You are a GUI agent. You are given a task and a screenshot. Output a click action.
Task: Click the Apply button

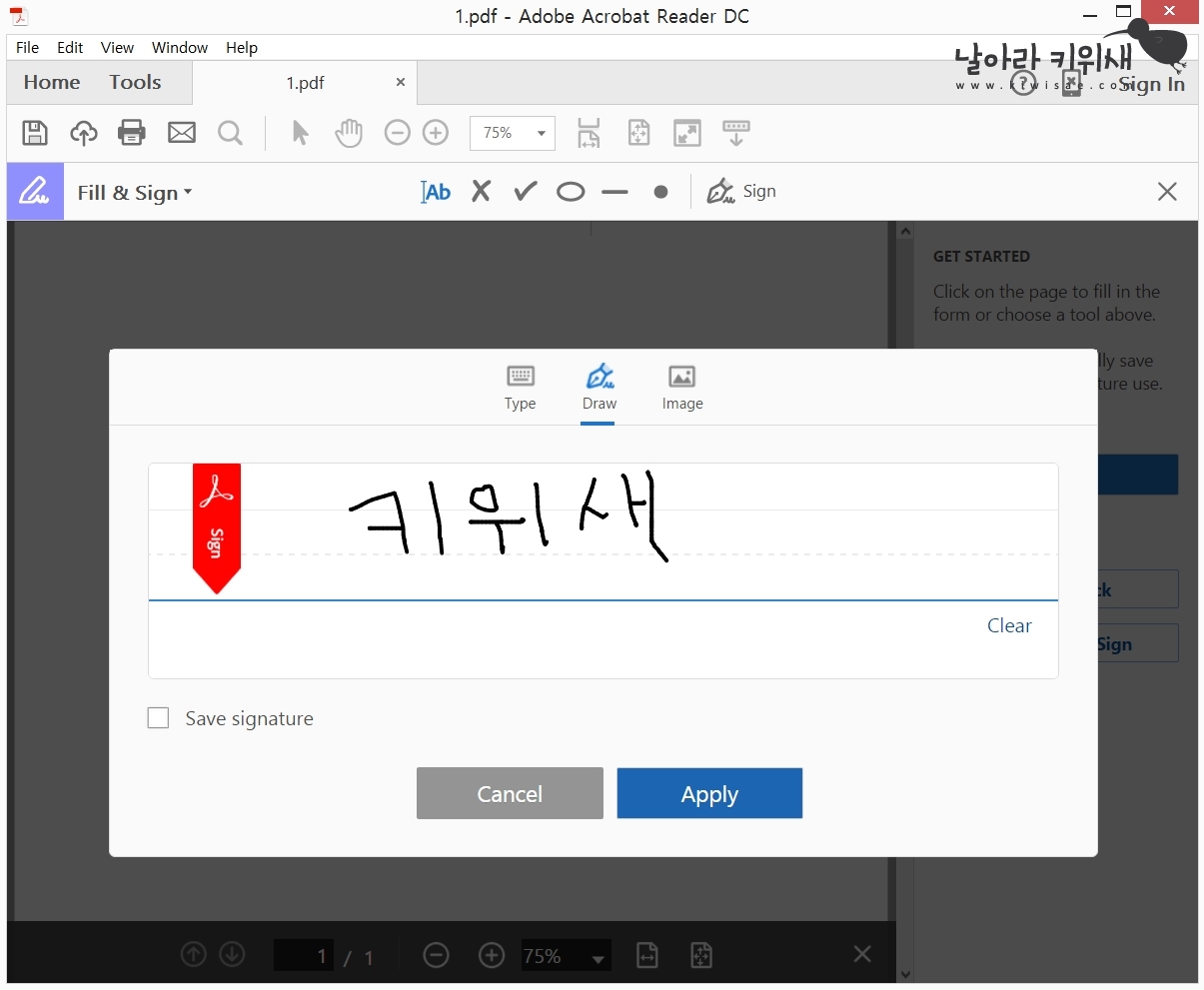(709, 793)
